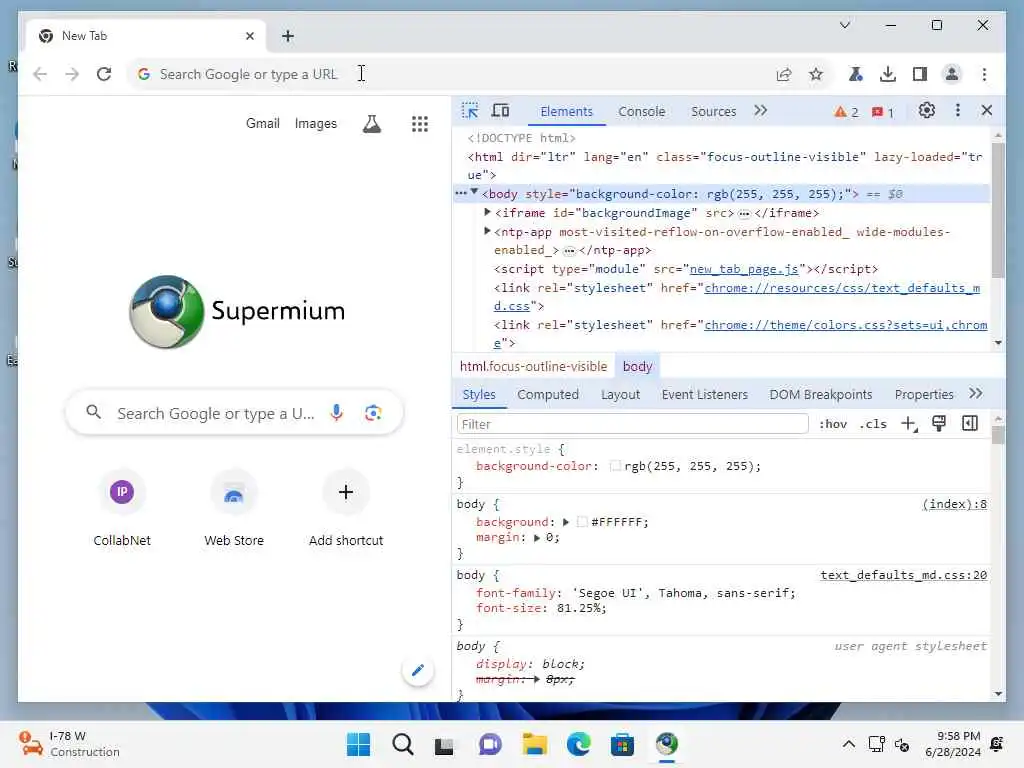Go back in browser history
Screen dimensions: 1024x768
click(x=40, y=74)
